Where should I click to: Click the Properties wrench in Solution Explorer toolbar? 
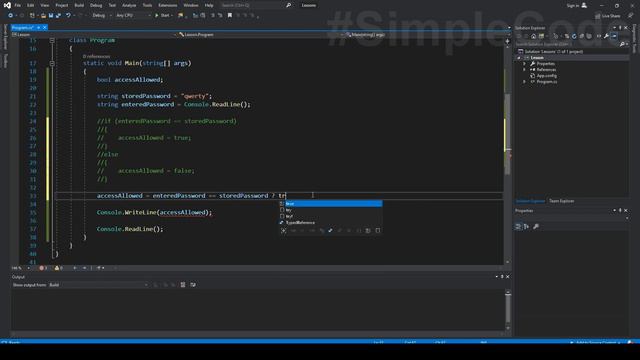pyautogui.click(x=606, y=36)
